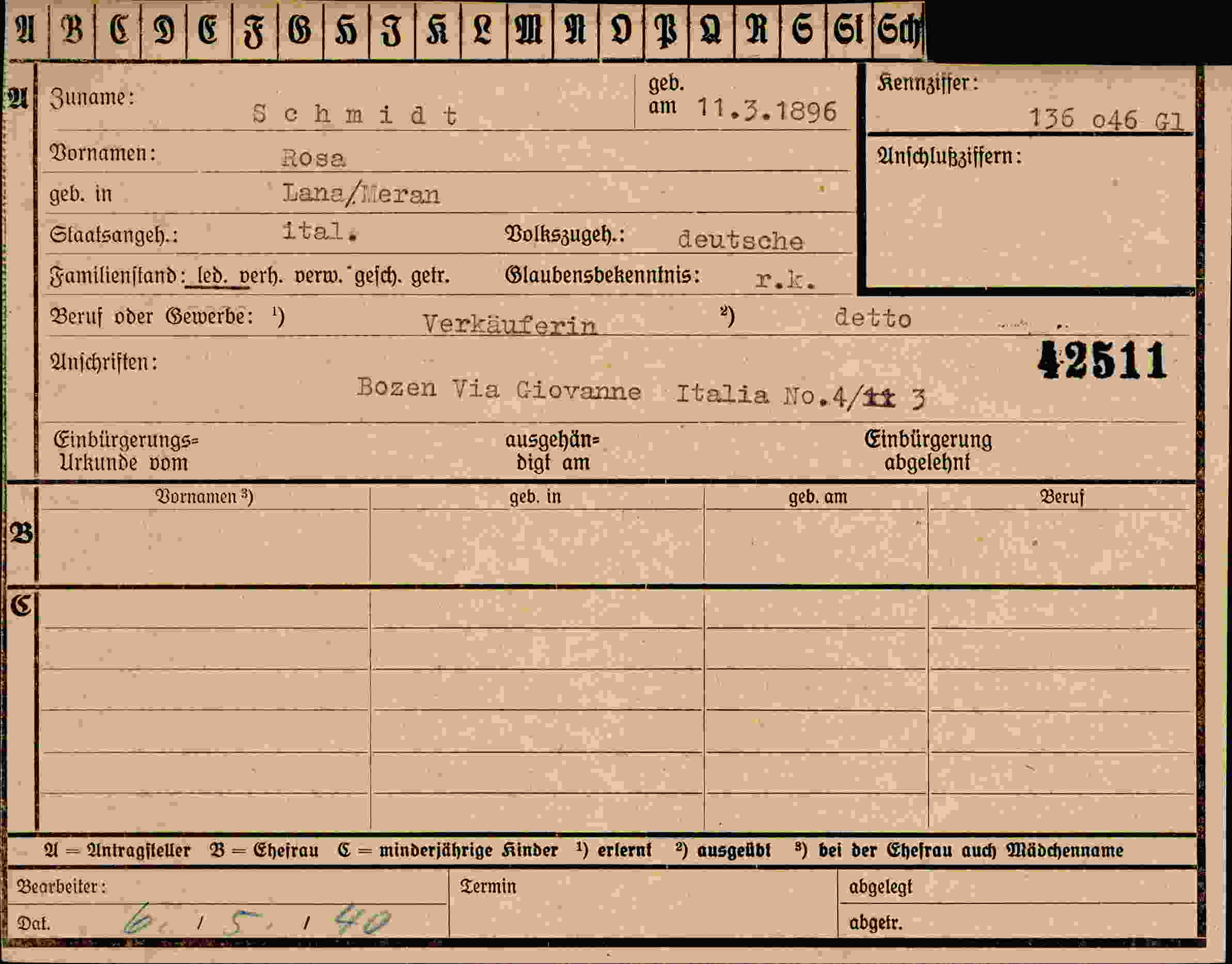Select the "P" alphabet index tab

tap(667, 30)
